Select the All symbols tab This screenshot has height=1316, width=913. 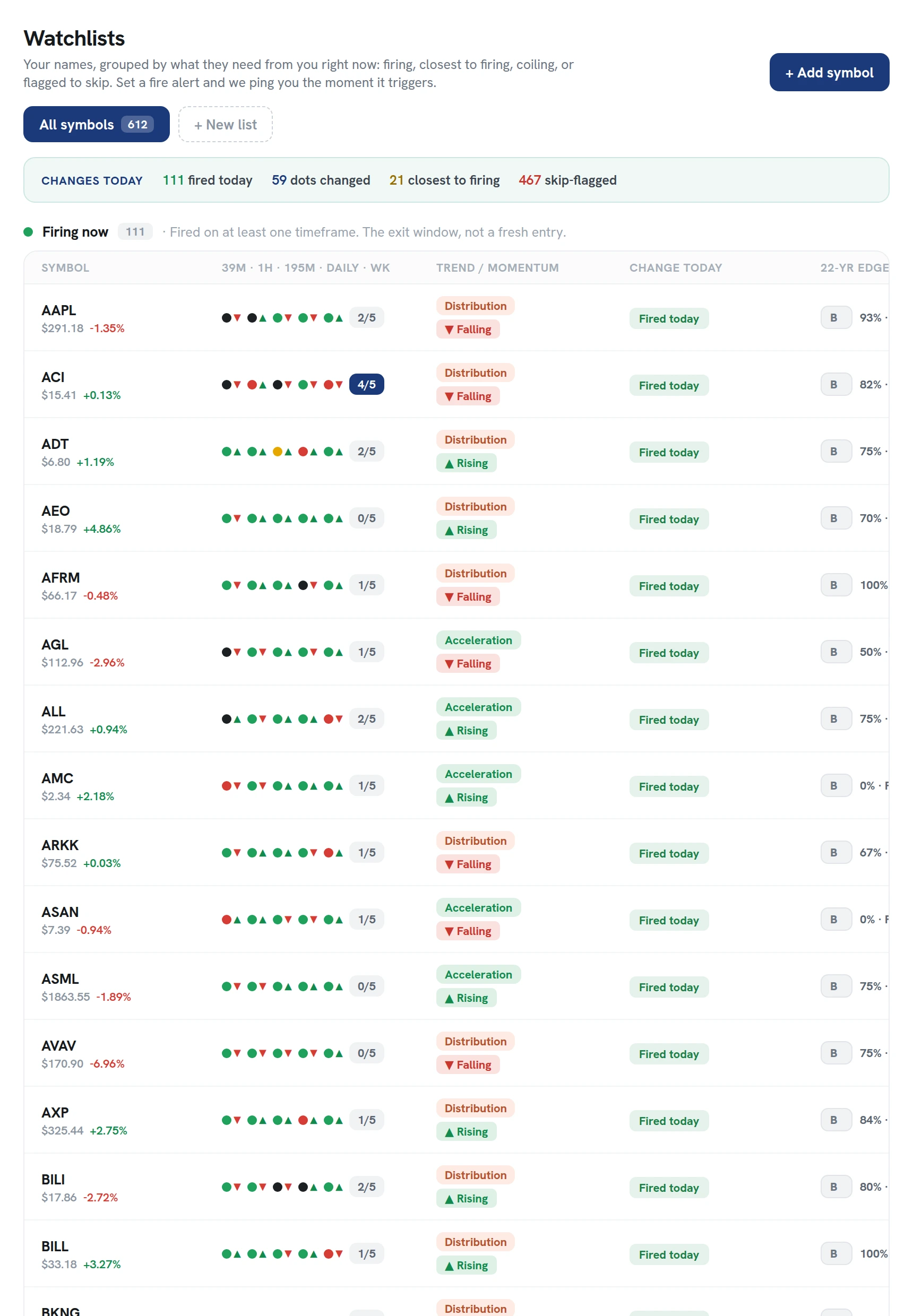[96, 124]
